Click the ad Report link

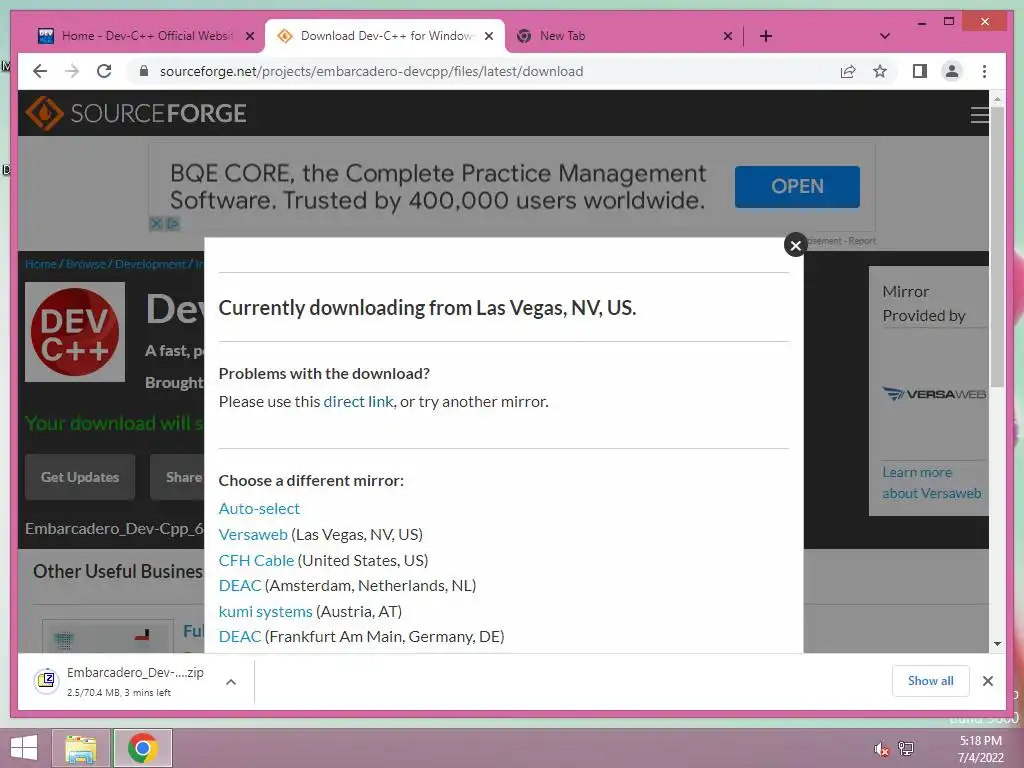pyautogui.click(x=861, y=241)
